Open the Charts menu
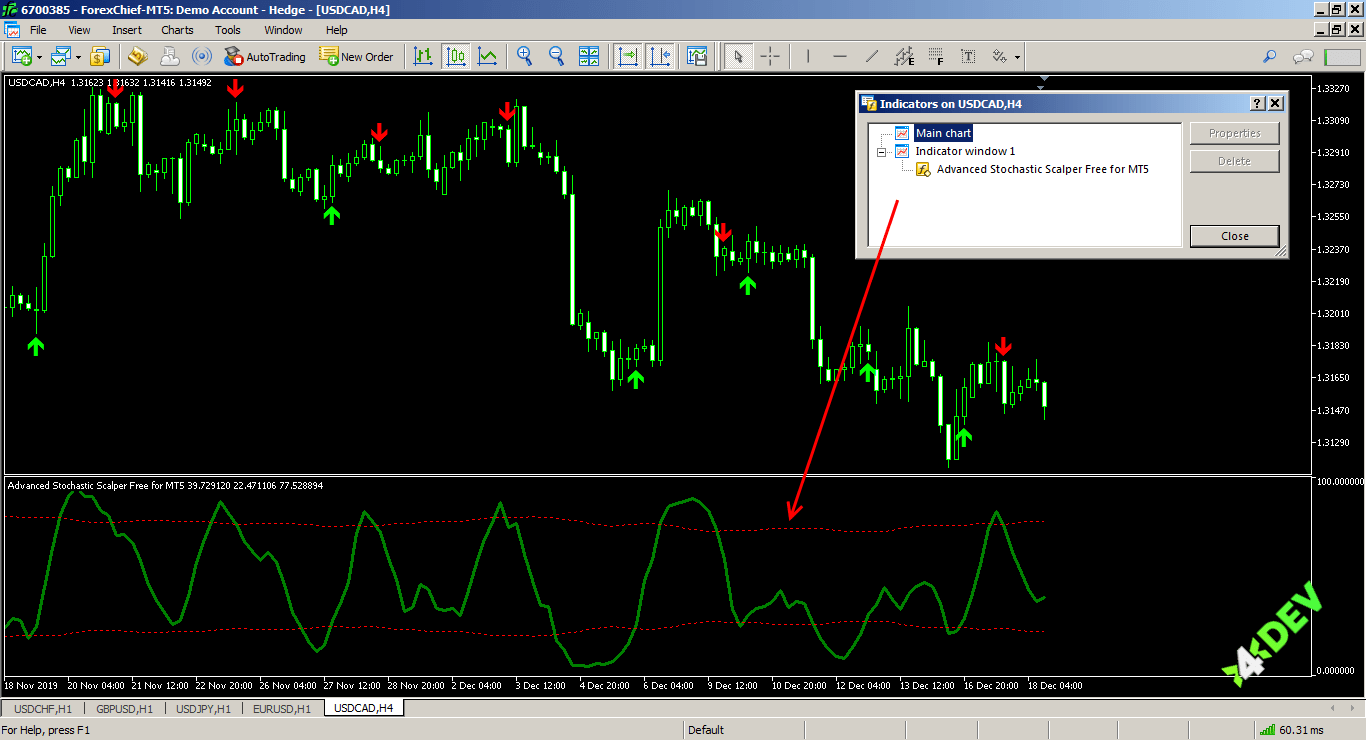The image size is (1366, 740). pyautogui.click(x=177, y=30)
